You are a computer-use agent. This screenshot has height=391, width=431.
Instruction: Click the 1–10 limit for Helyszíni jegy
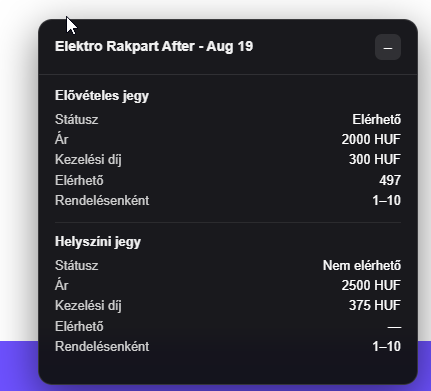coord(386,346)
